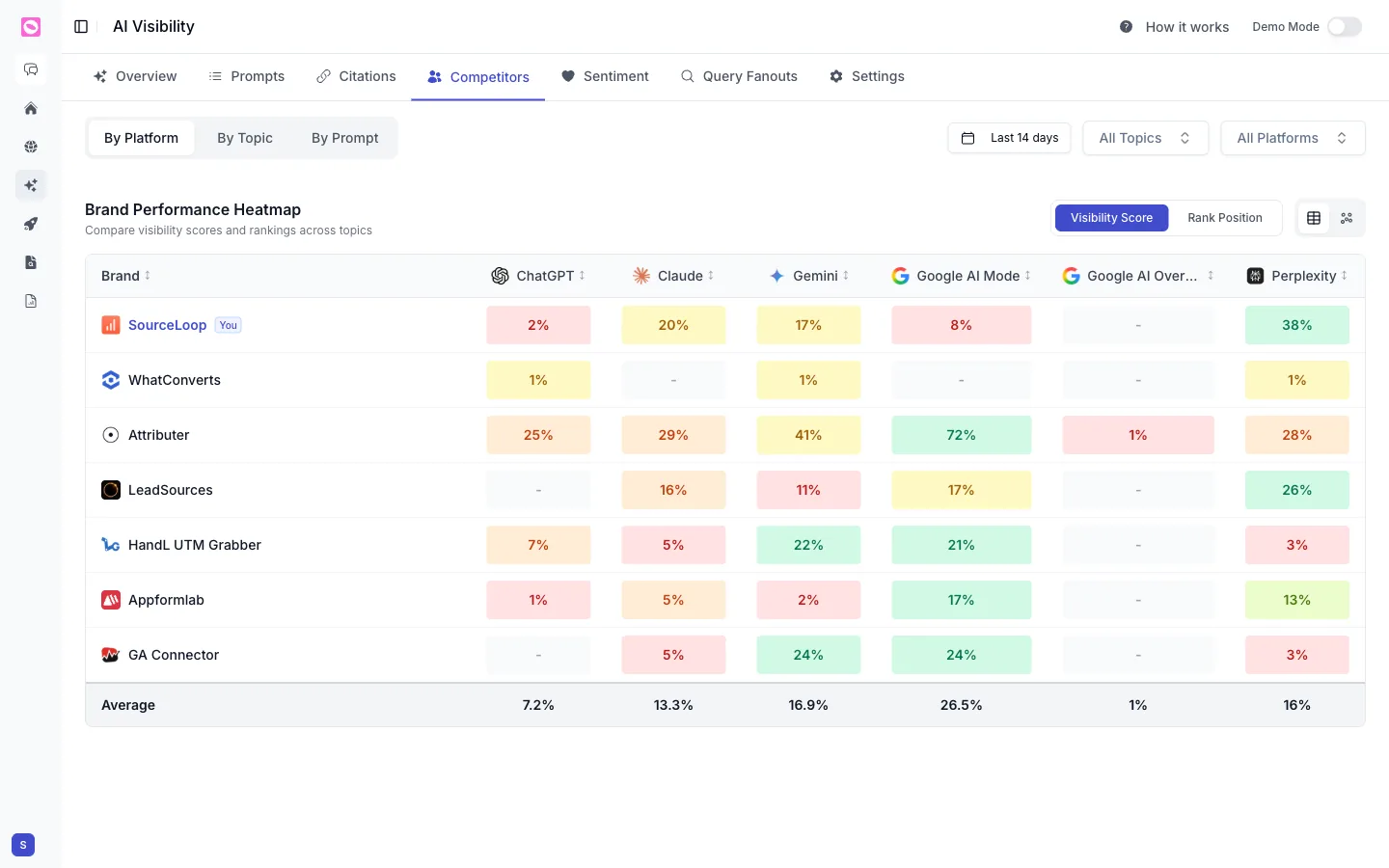Open the Settings tab
This screenshot has width=1389, height=868.
(867, 76)
